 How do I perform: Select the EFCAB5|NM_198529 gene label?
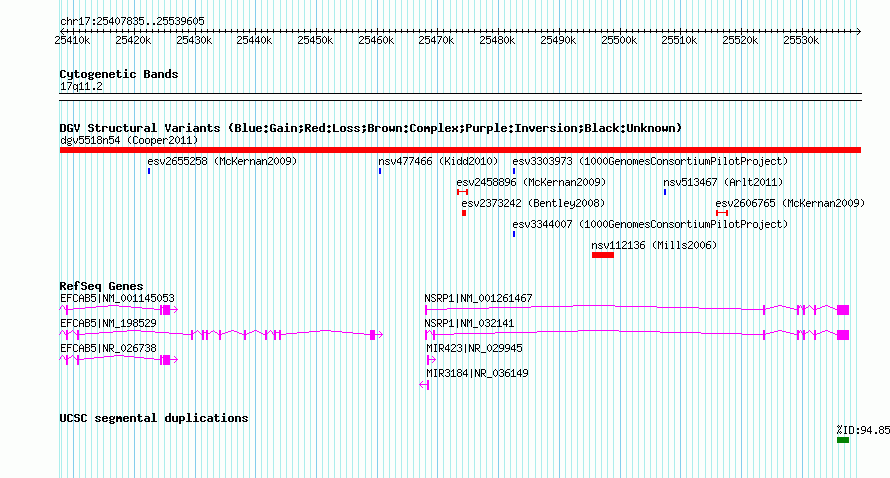coord(108,323)
